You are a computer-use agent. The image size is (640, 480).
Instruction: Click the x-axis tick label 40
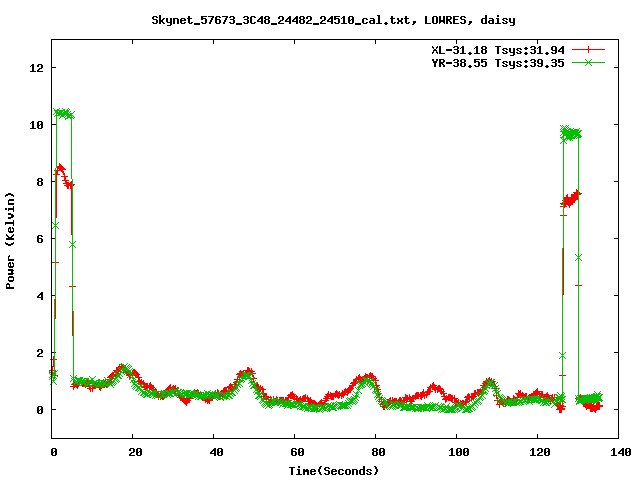216,452
